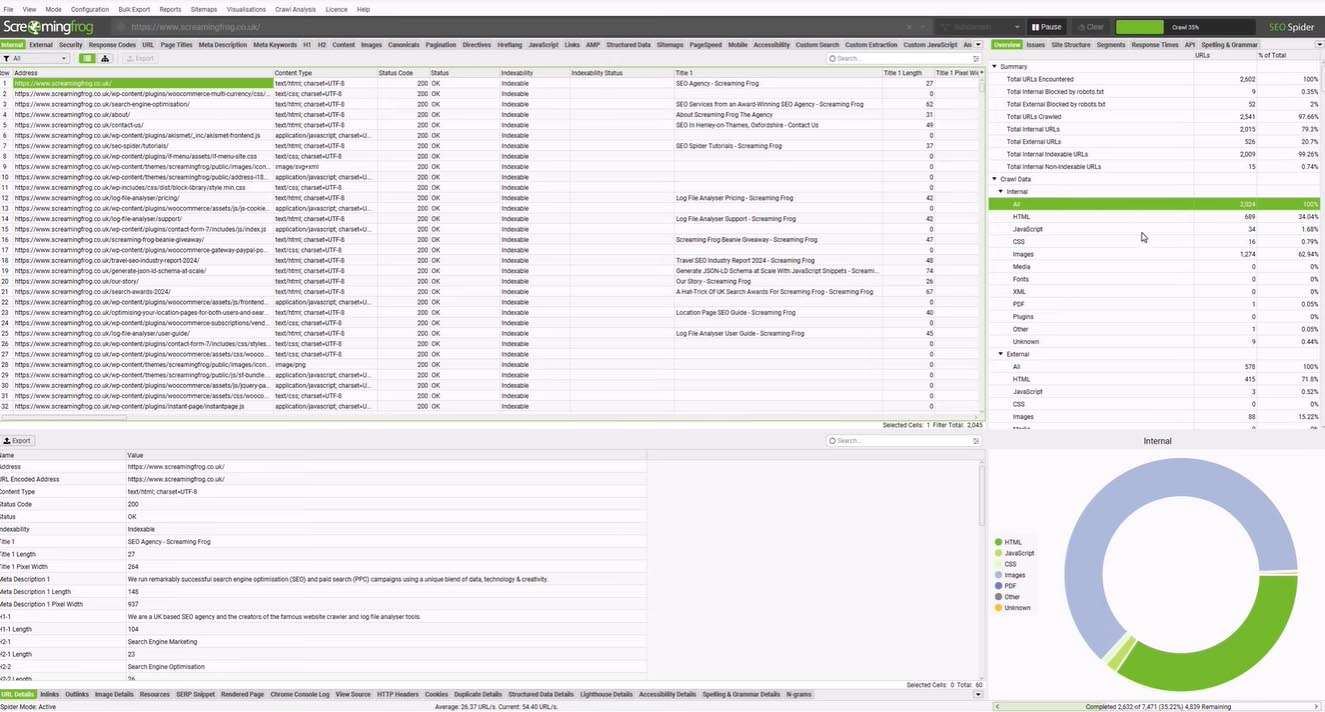Export the lower panel URL details
Image resolution: width=1325 pixels, height=712 pixels.
[x=17, y=441]
